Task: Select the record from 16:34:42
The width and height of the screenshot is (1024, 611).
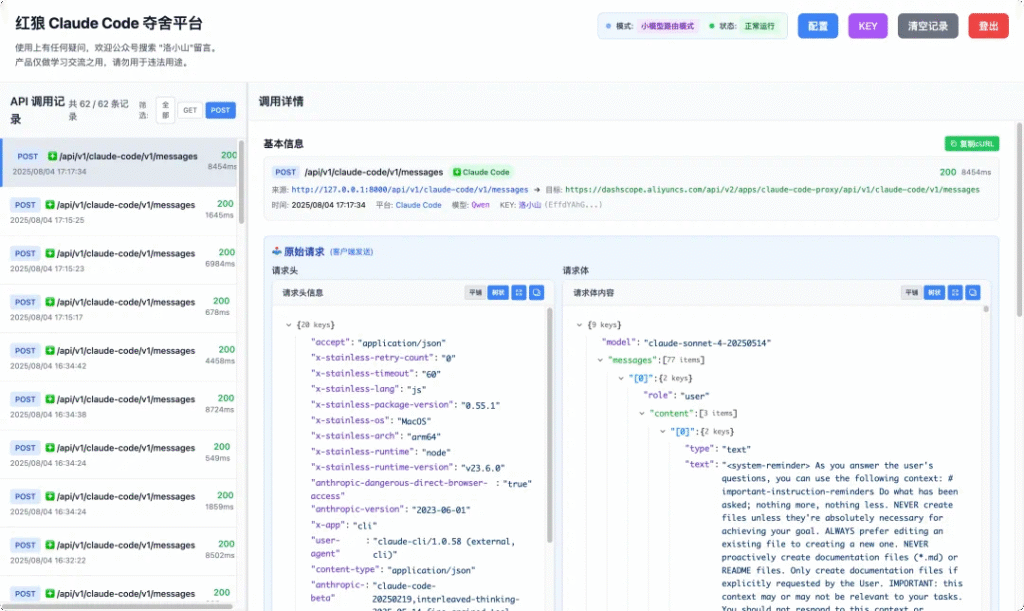Action: 119,357
